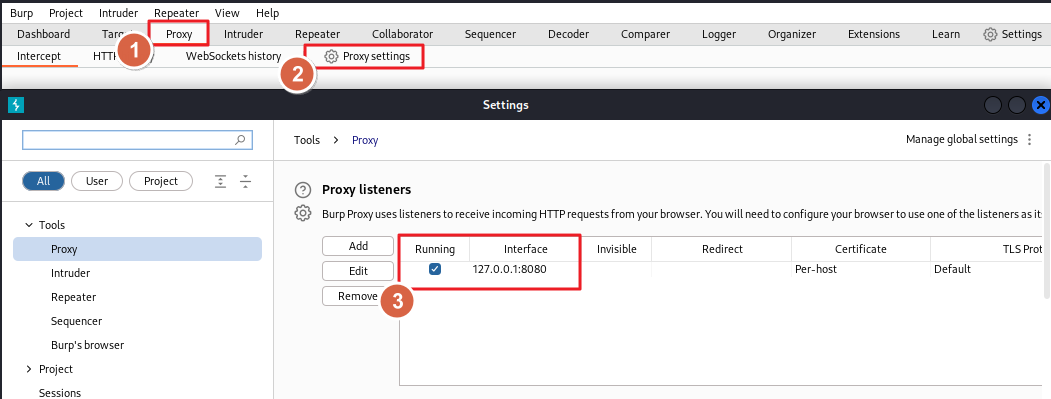
Task: Select the All filter pill
Action: [44, 181]
